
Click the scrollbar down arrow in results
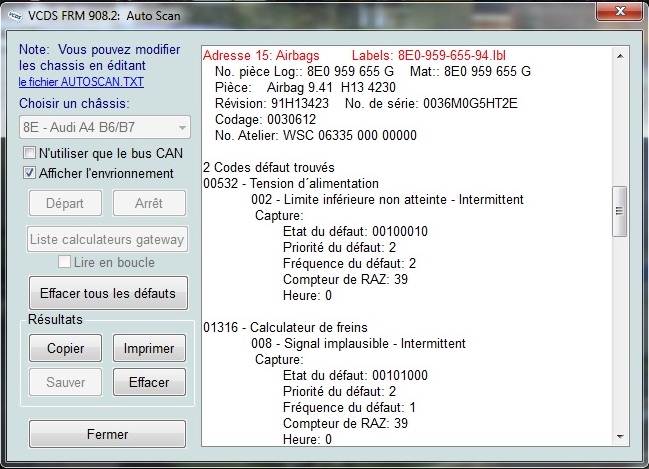coord(620,436)
